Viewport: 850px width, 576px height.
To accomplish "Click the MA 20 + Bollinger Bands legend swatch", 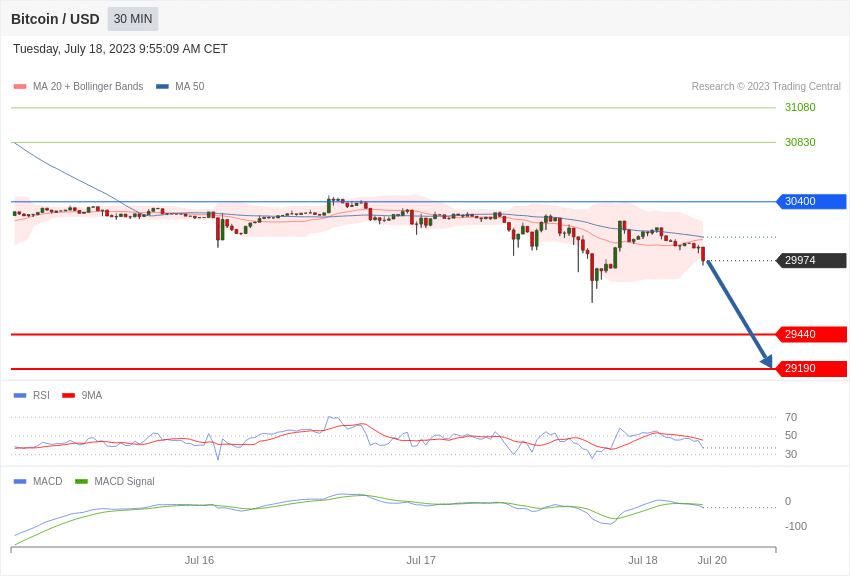I will (x=20, y=87).
